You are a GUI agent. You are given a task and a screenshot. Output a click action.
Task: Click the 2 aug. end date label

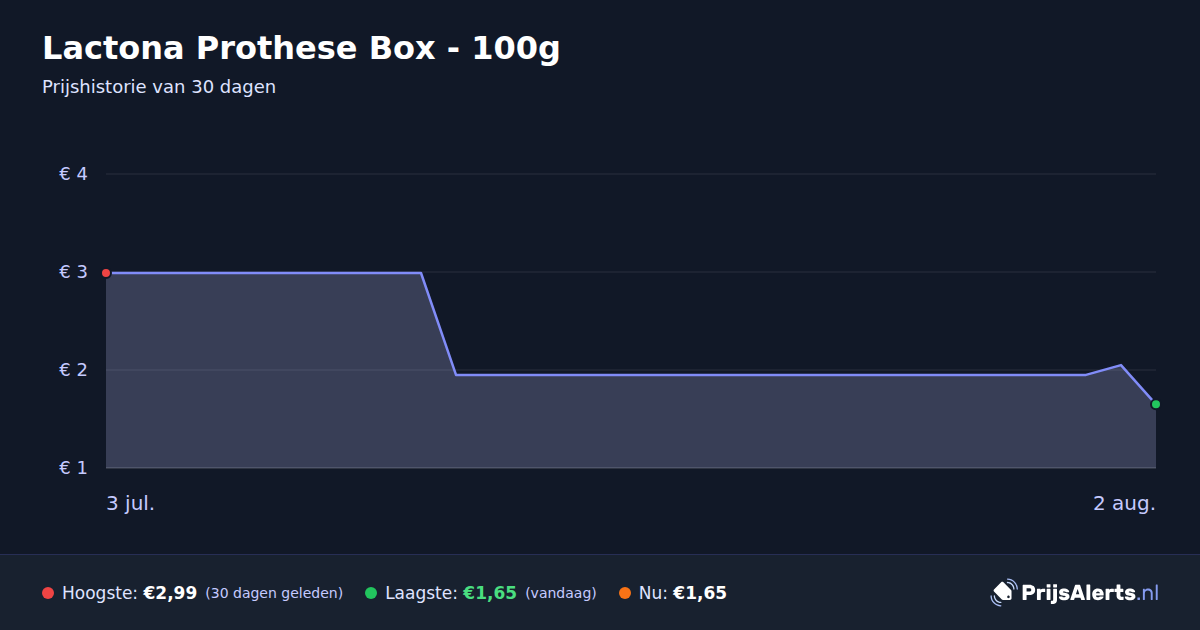point(1124,503)
